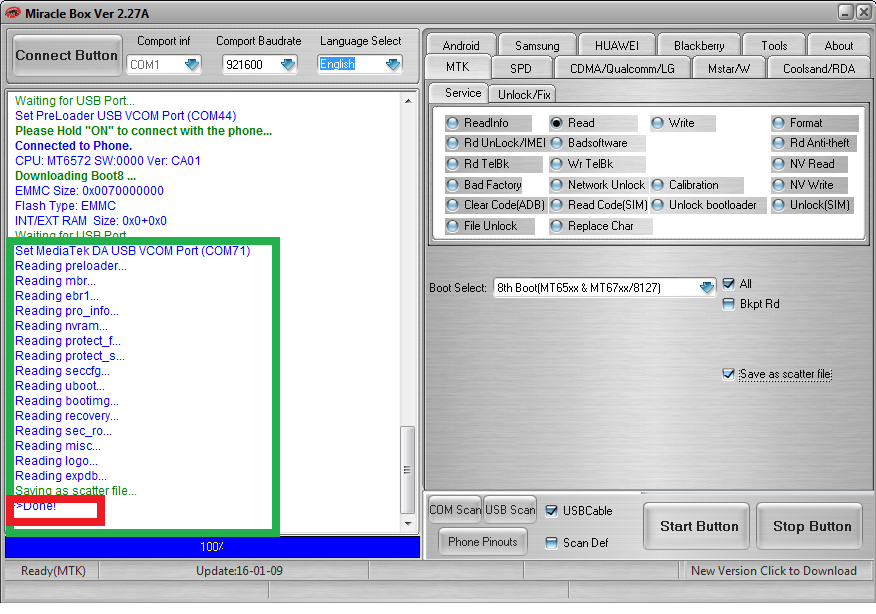Screen dimensions: 876x614
Task: Click the Update:16-01-09 status text
Action: tap(239, 570)
